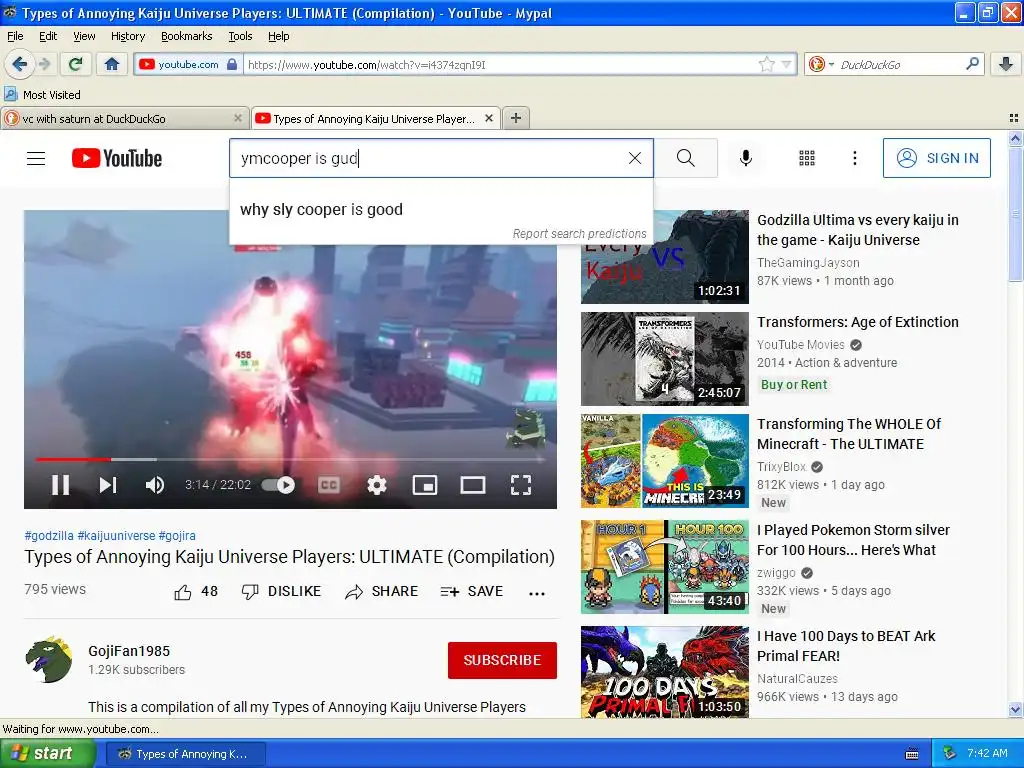Click the GojiFan1985 channel name
Viewport: 1024px width, 768px height.
(129, 651)
